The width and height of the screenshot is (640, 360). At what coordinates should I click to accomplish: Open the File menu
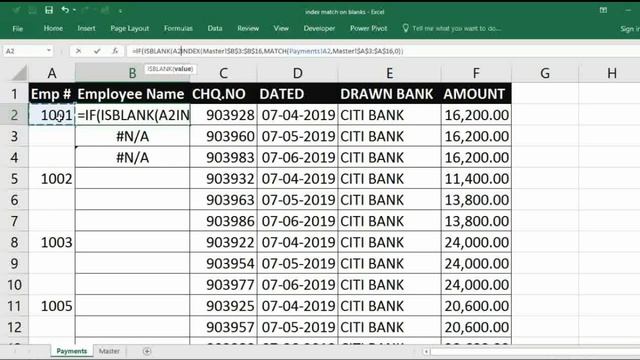pos(18,29)
